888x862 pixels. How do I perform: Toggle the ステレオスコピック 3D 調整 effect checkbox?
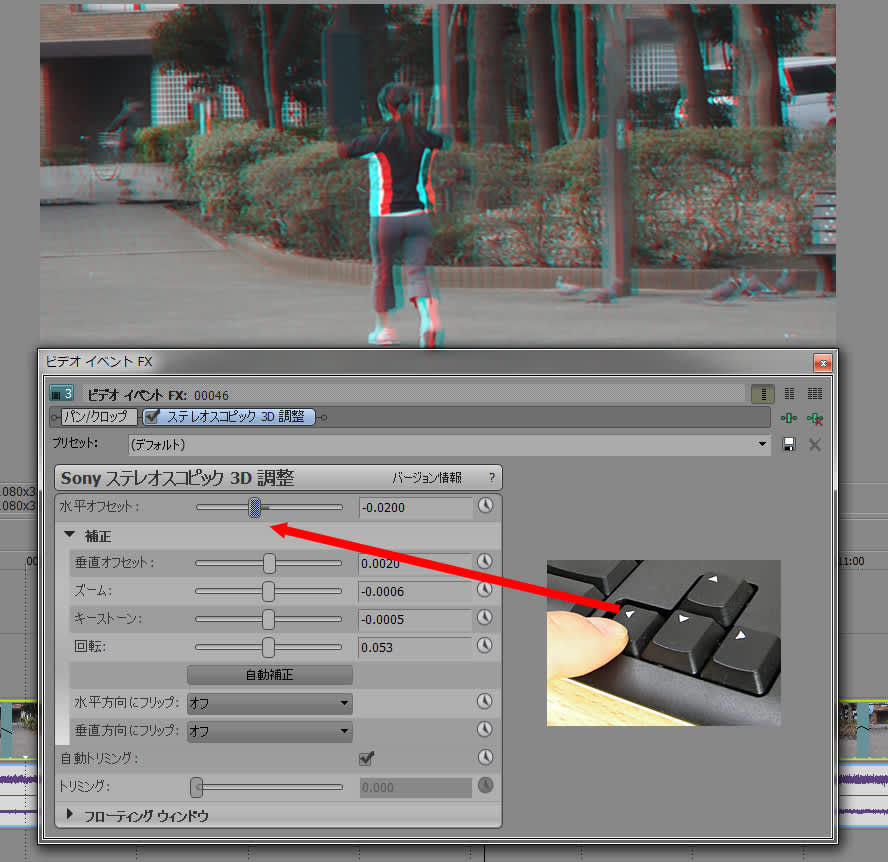153,417
